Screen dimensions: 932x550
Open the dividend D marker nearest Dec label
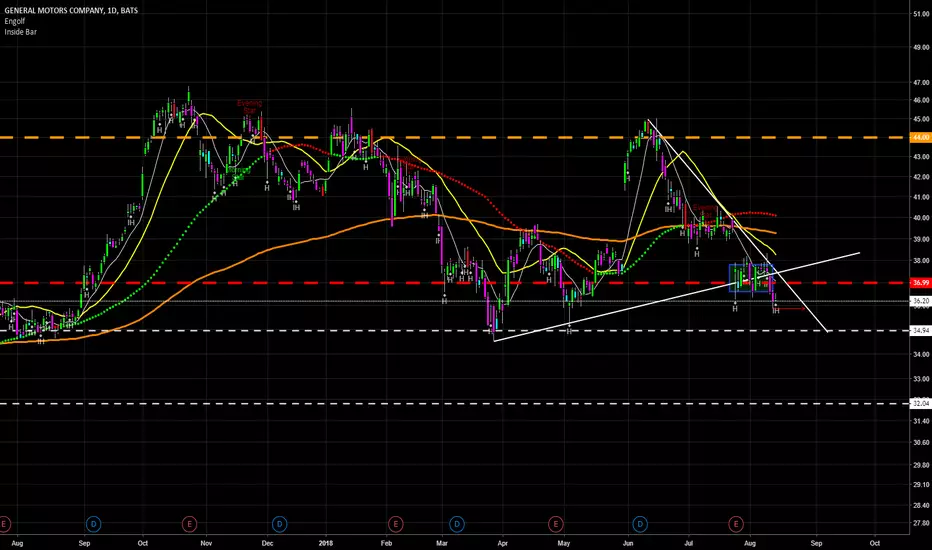pyautogui.click(x=279, y=524)
